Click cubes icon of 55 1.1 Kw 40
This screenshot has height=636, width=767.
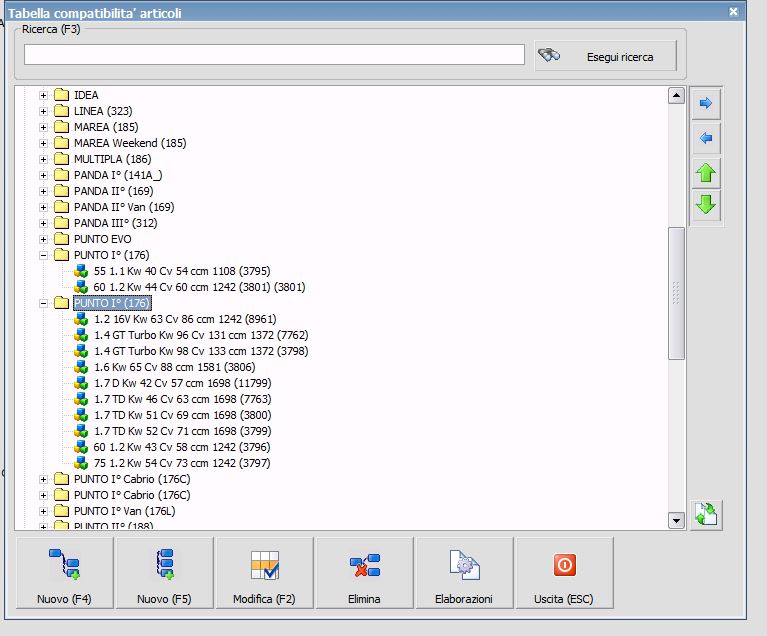tap(81, 271)
